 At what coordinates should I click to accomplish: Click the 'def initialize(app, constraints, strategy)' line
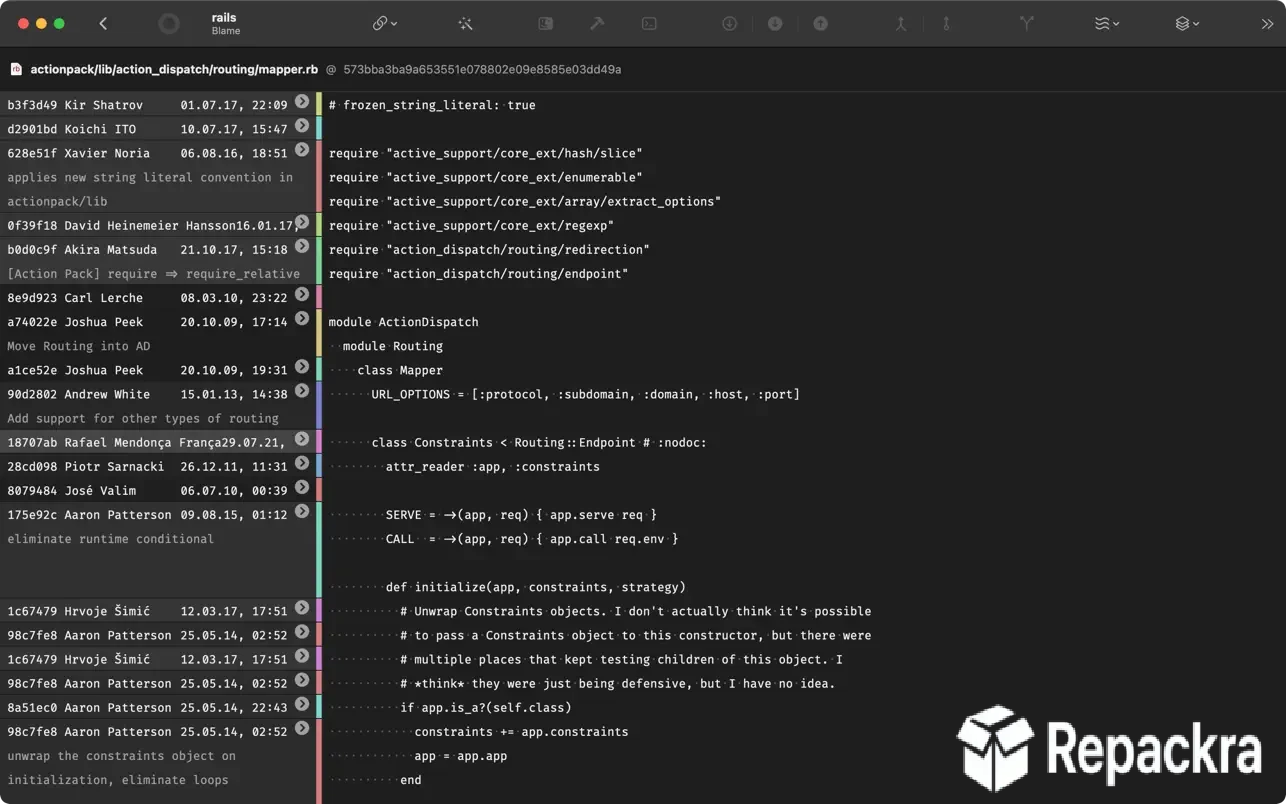click(536, 587)
